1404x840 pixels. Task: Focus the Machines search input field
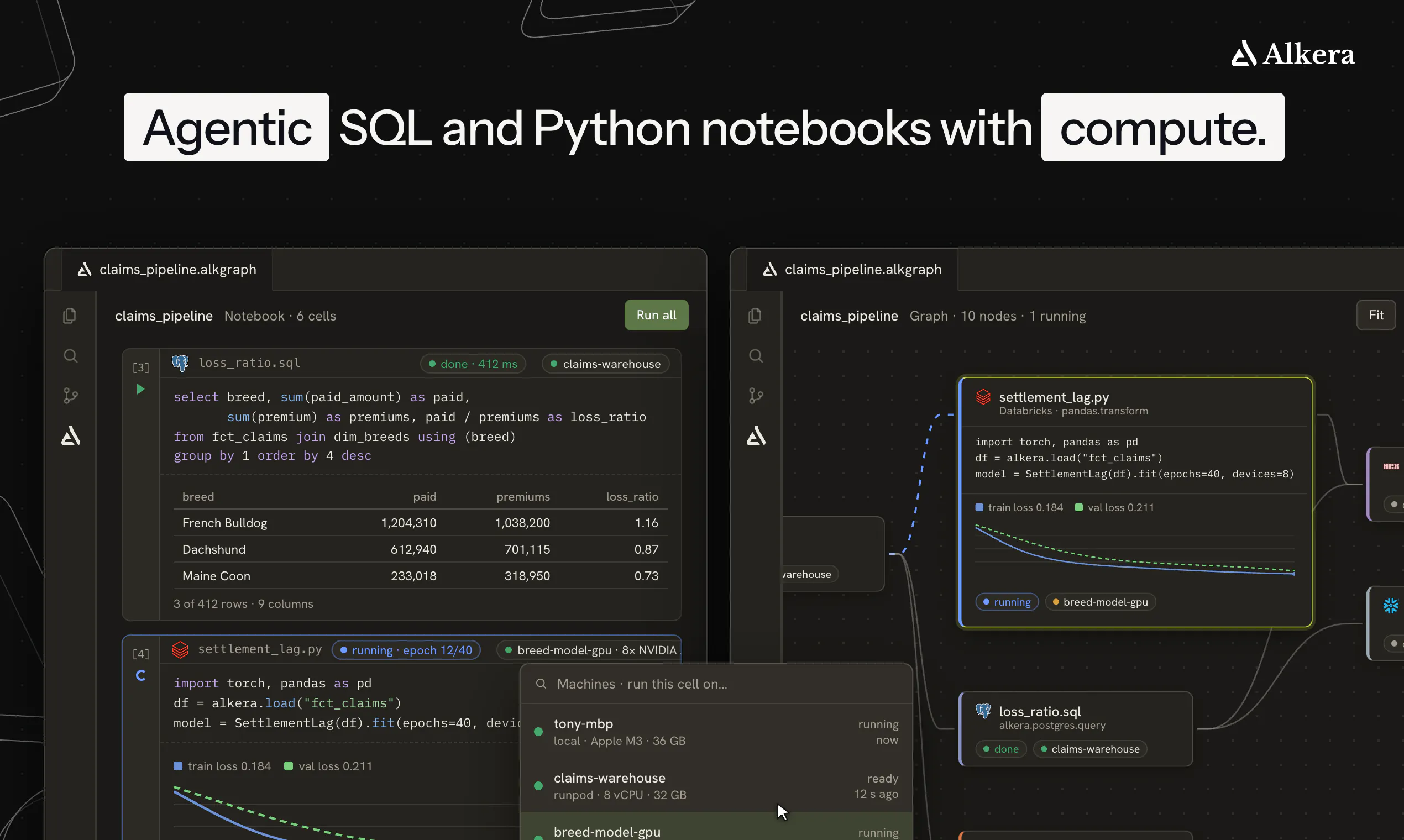(x=716, y=684)
